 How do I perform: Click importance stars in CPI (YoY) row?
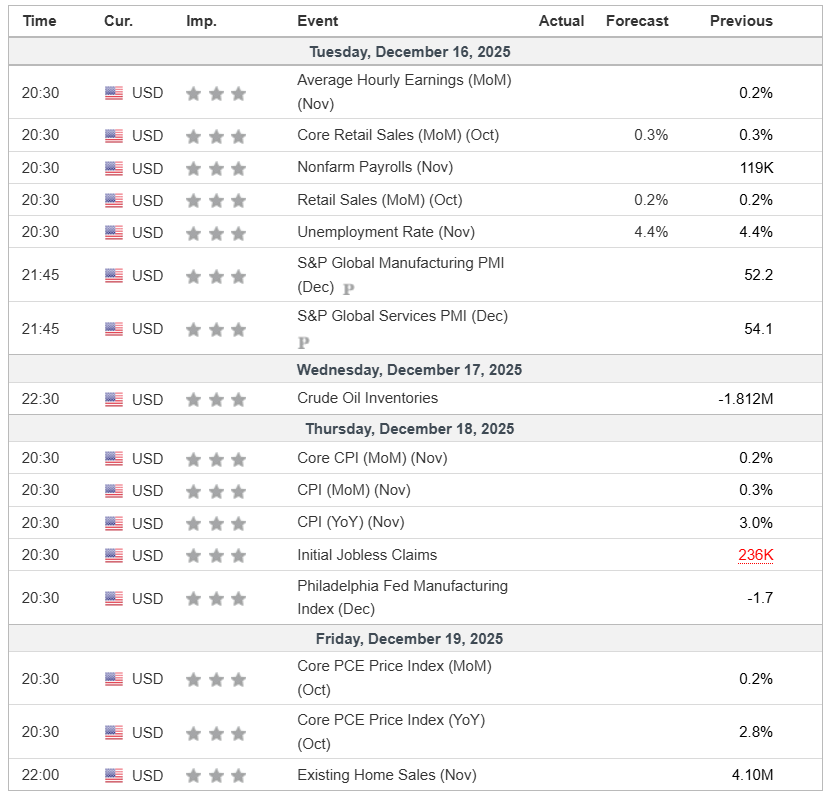tap(216, 523)
